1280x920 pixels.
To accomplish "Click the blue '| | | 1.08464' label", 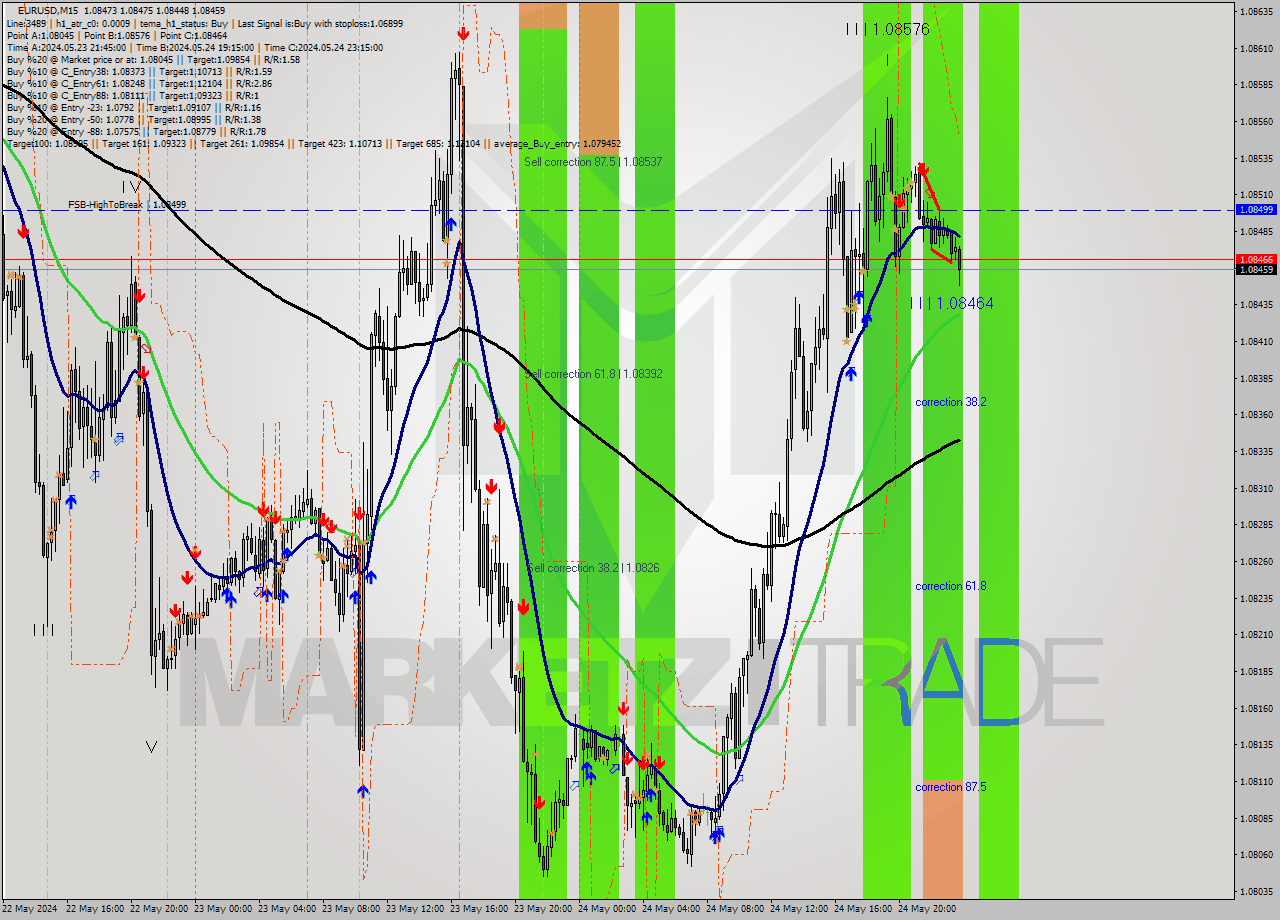I will pos(951,302).
